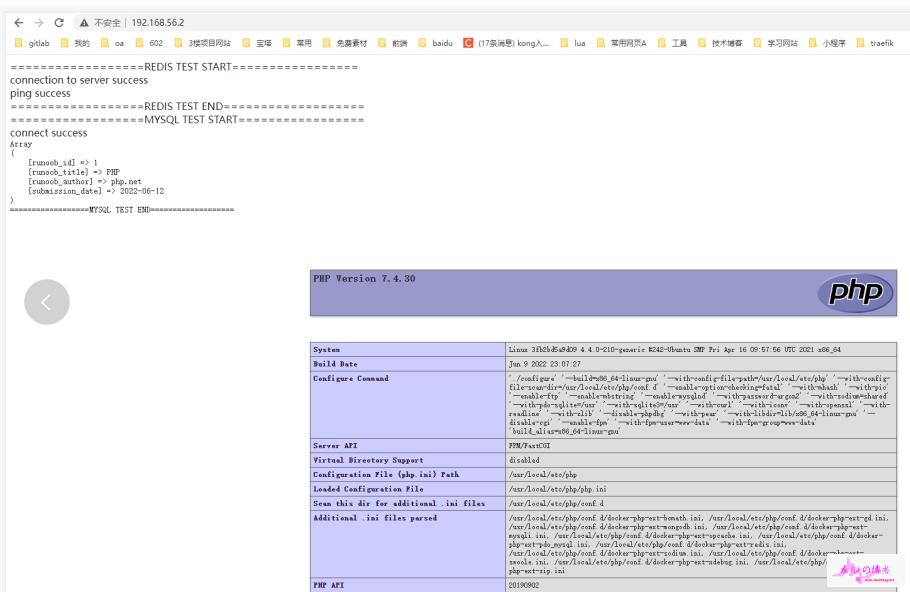The width and height of the screenshot is (910, 592).
Task: Click the Linux system info value cell
Action: tap(701, 349)
